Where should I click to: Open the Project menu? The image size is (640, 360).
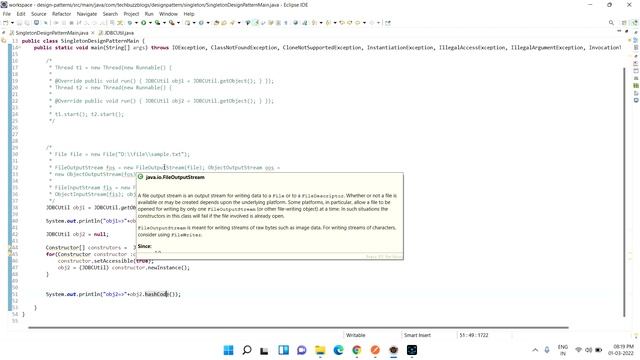tap(131, 14)
